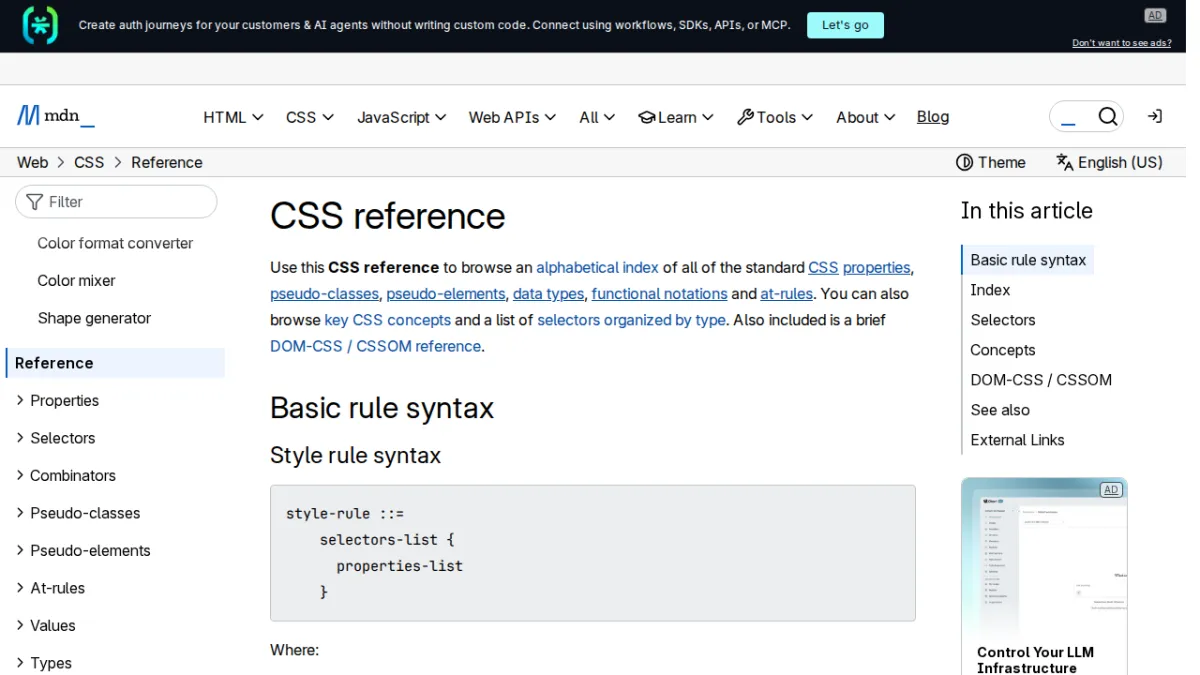Open the HTML navigation menu
1200x675 pixels.
[233, 117]
